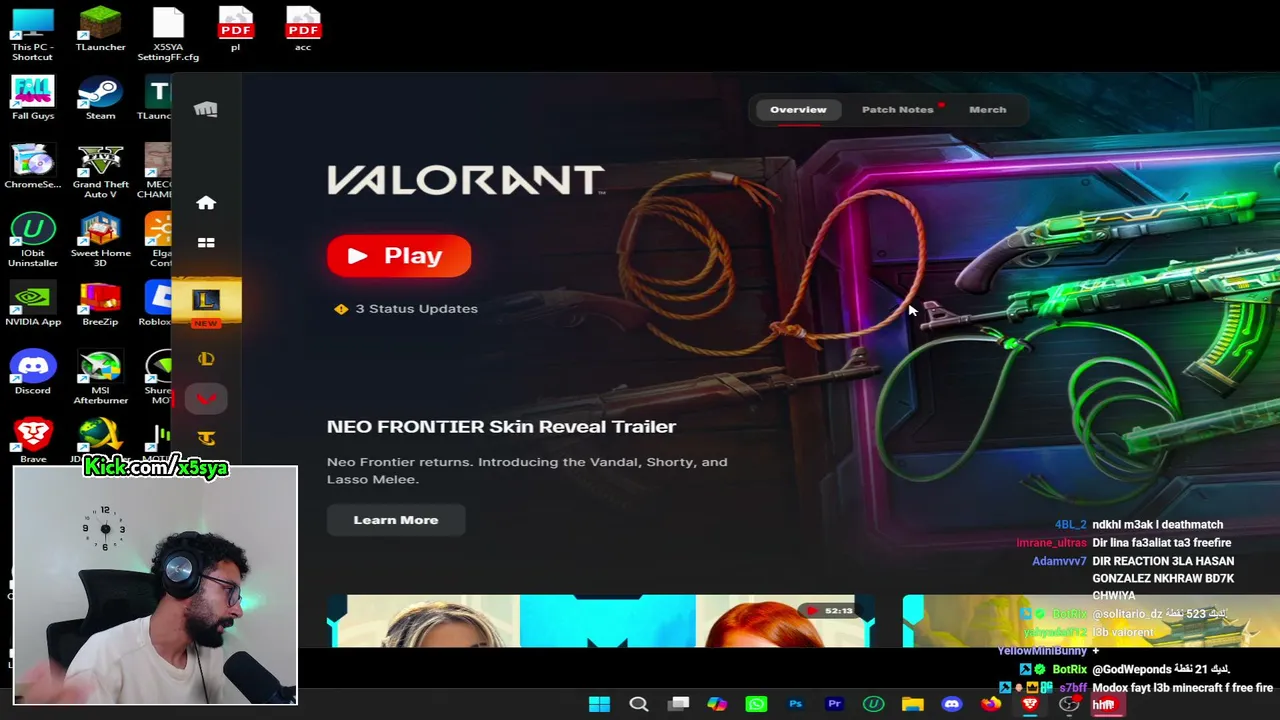Screen dimensions: 1280x720
Task: Open the Windows Start menu
Action: pos(599,704)
